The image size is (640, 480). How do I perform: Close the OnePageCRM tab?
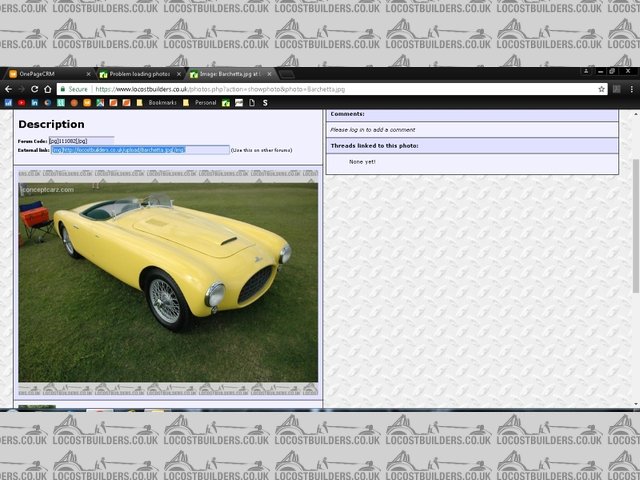(89, 74)
